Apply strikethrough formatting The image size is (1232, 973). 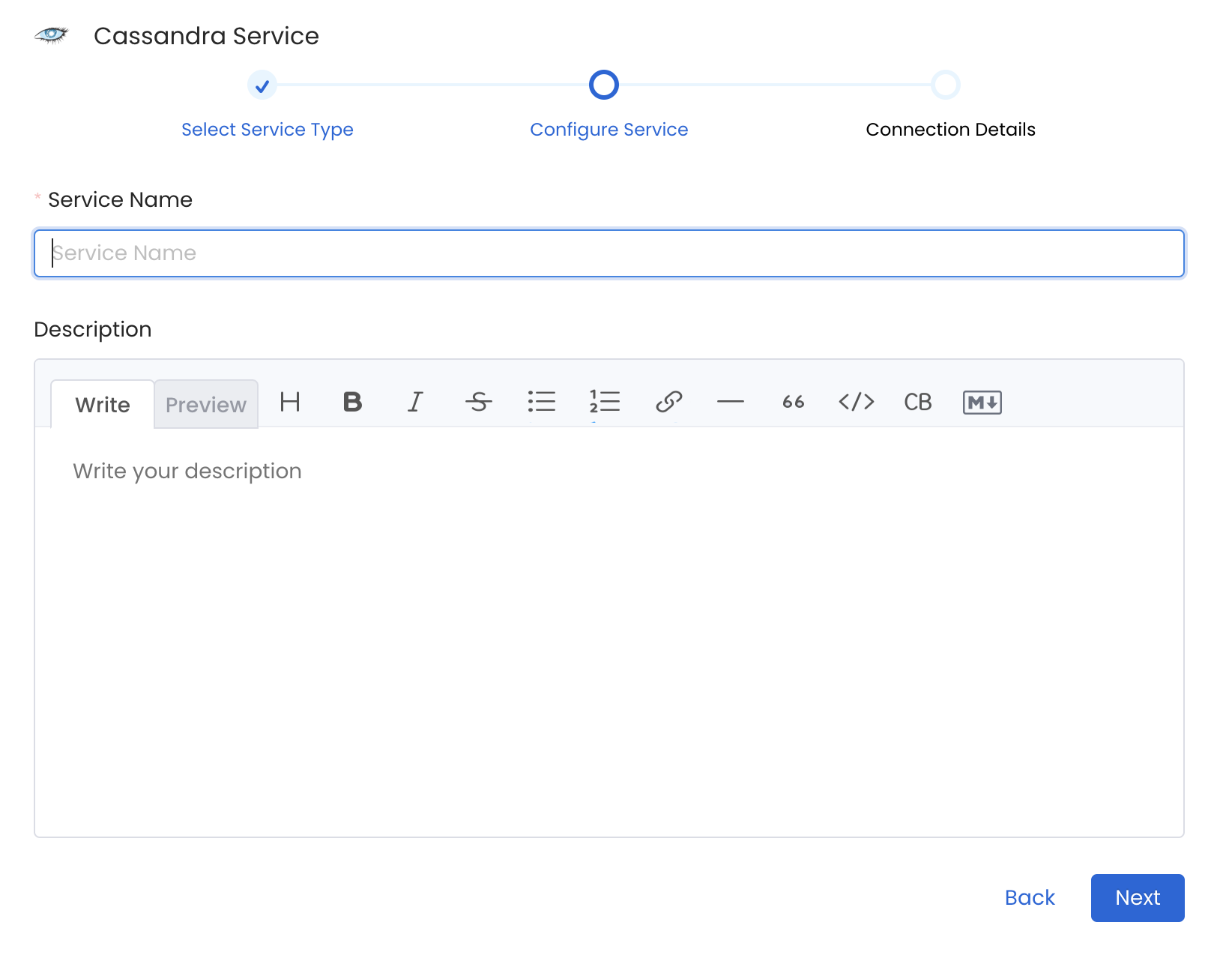478,403
